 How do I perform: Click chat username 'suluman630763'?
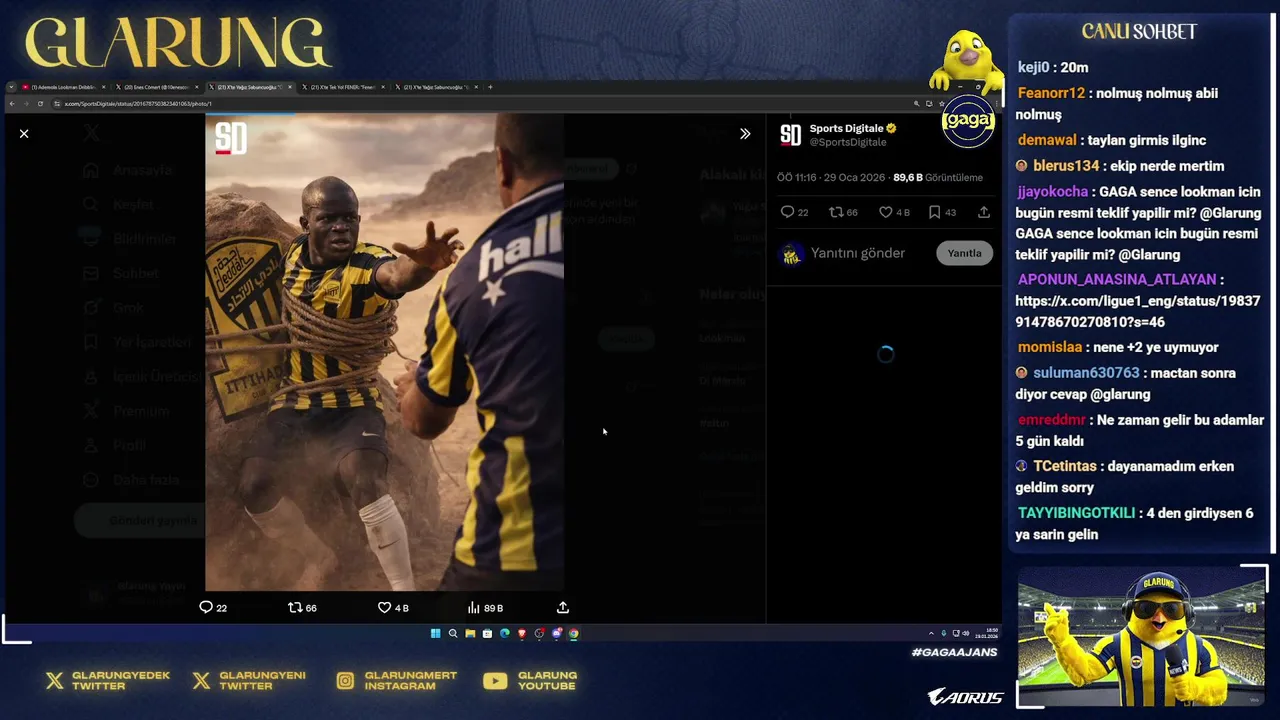[1086, 373]
